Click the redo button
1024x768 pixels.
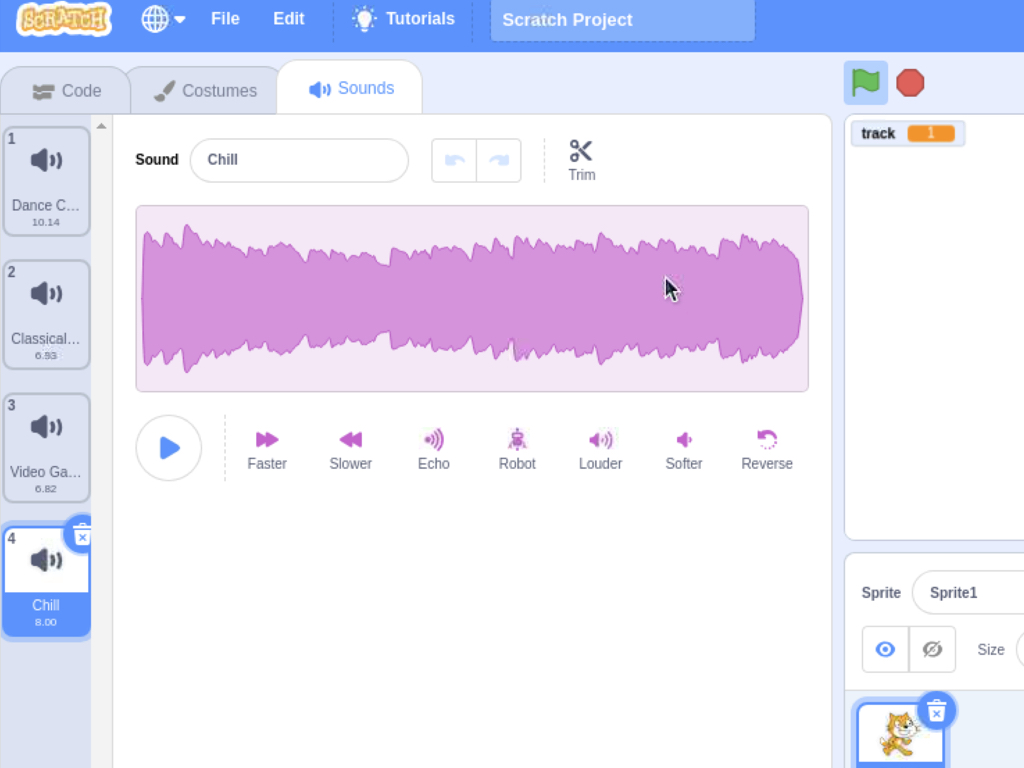click(499, 160)
